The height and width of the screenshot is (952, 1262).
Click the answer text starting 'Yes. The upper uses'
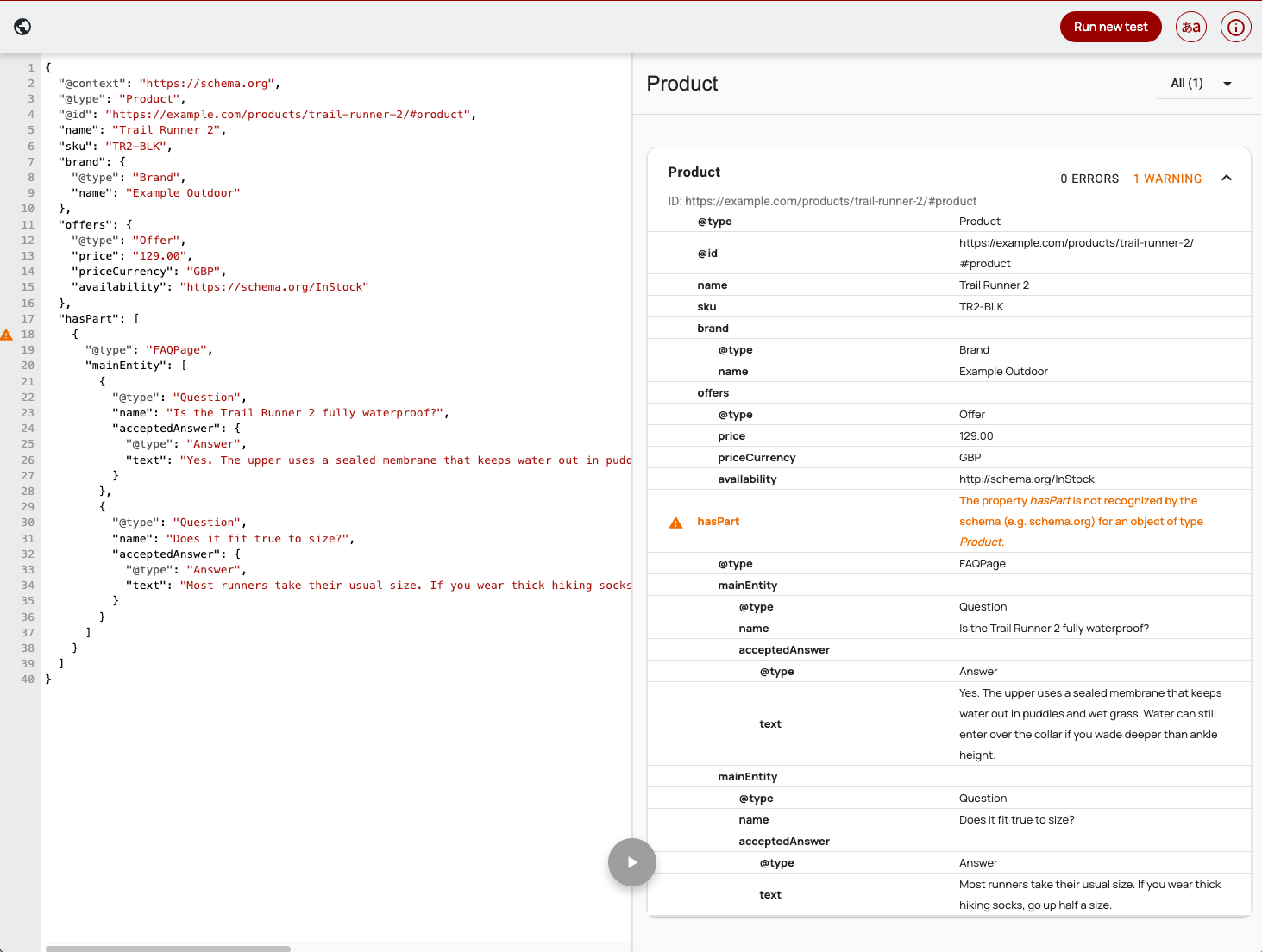point(1090,724)
